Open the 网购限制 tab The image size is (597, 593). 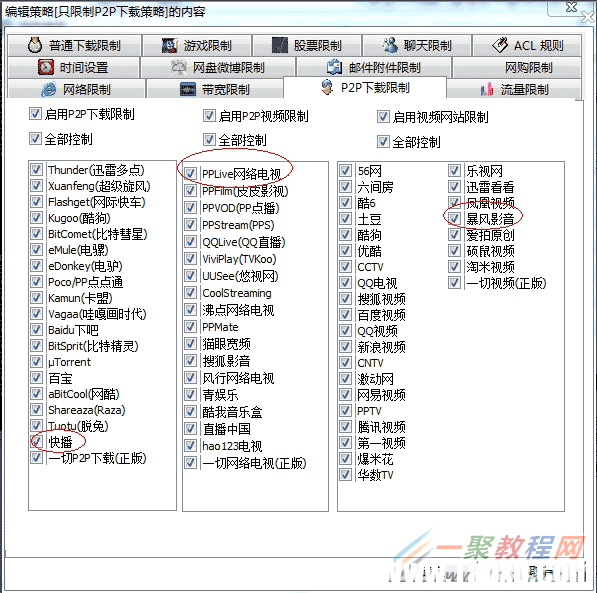tap(517, 67)
